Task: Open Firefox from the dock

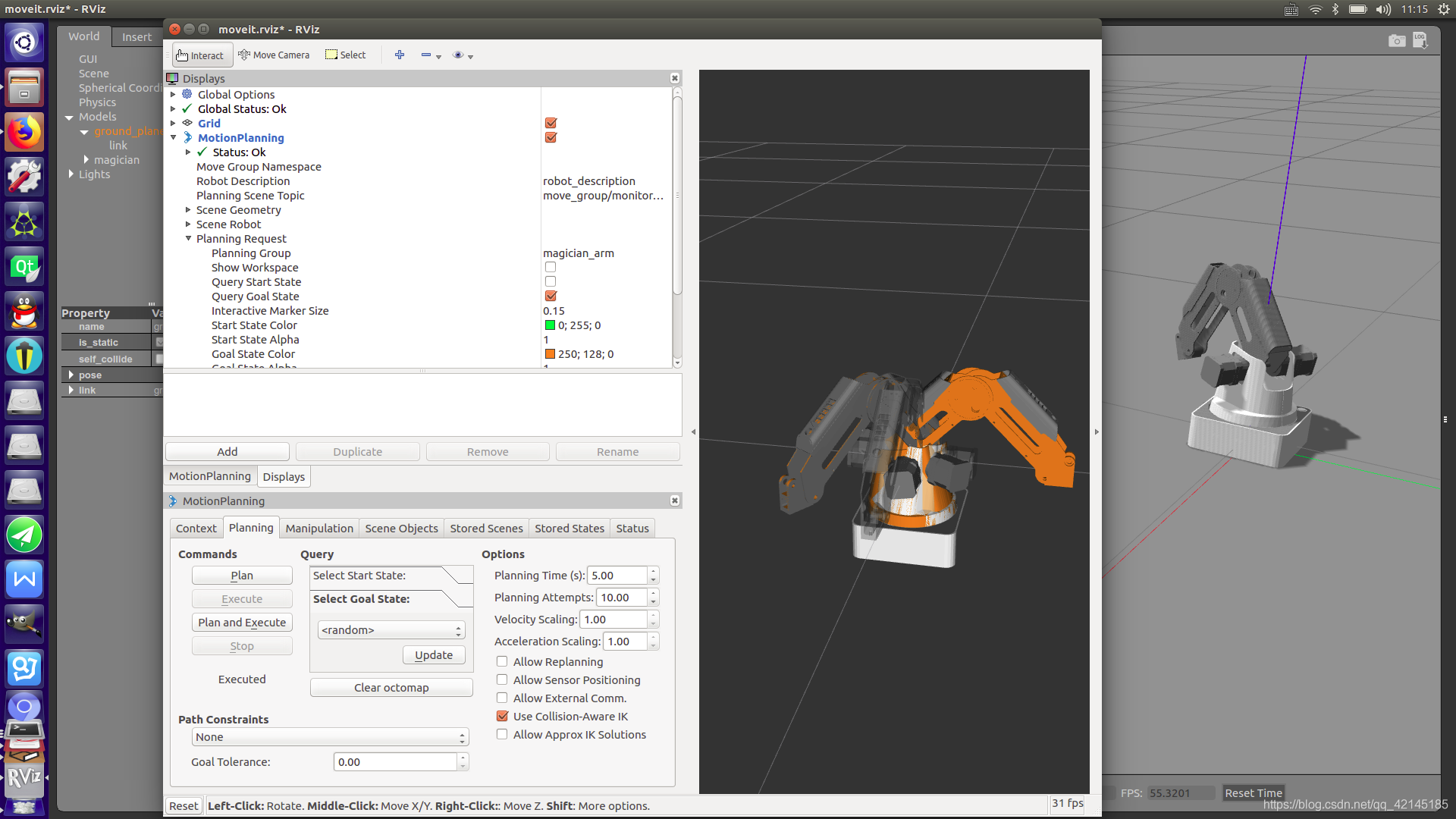Action: [24, 133]
